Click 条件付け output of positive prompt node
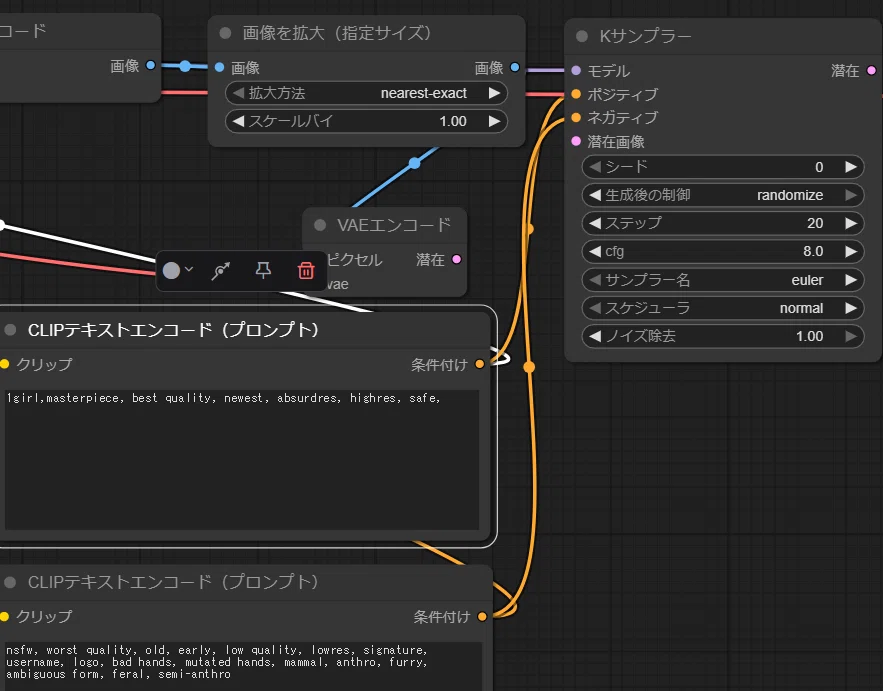 coord(479,364)
